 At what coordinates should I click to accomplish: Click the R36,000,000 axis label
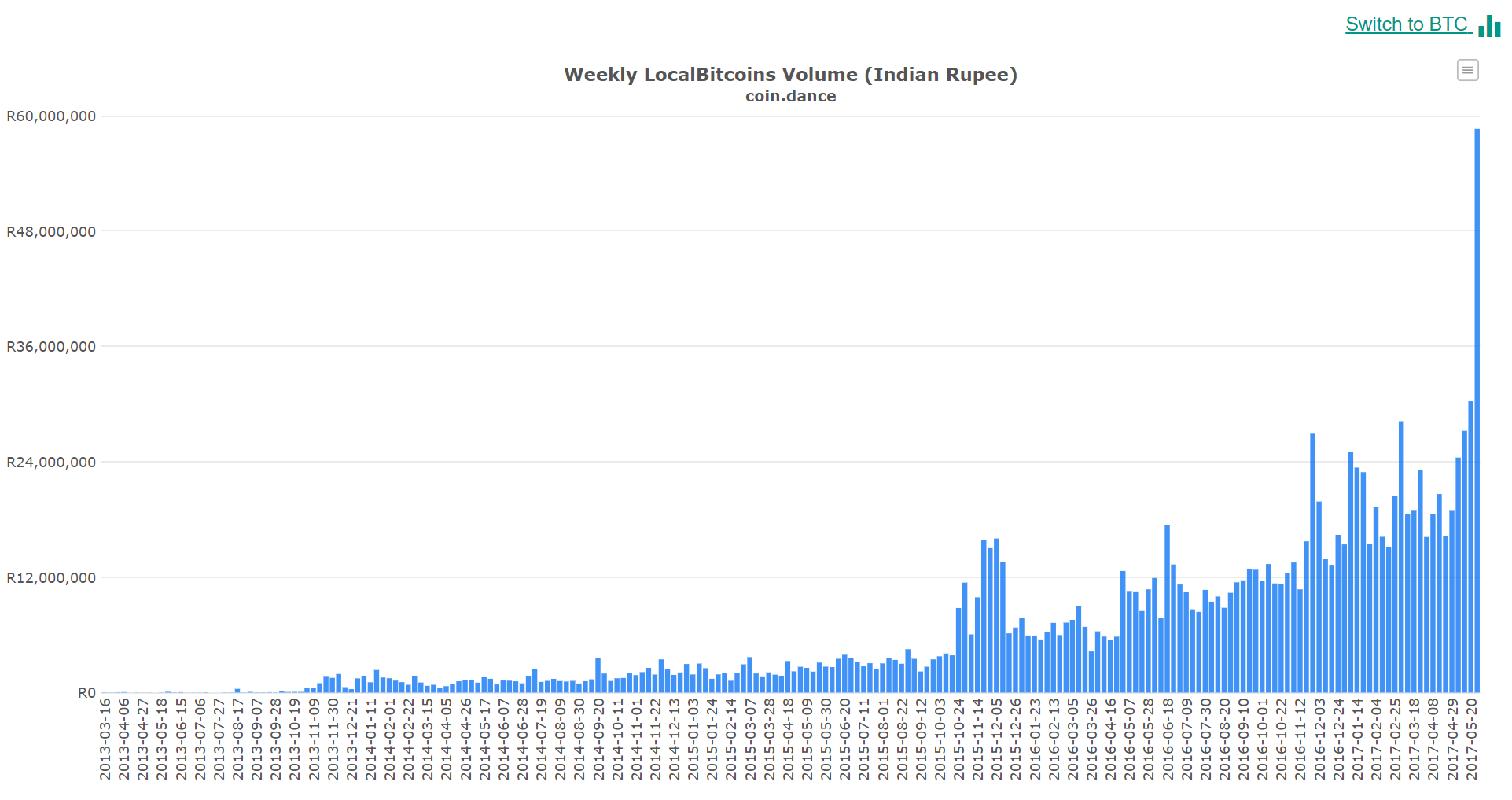coord(51,347)
